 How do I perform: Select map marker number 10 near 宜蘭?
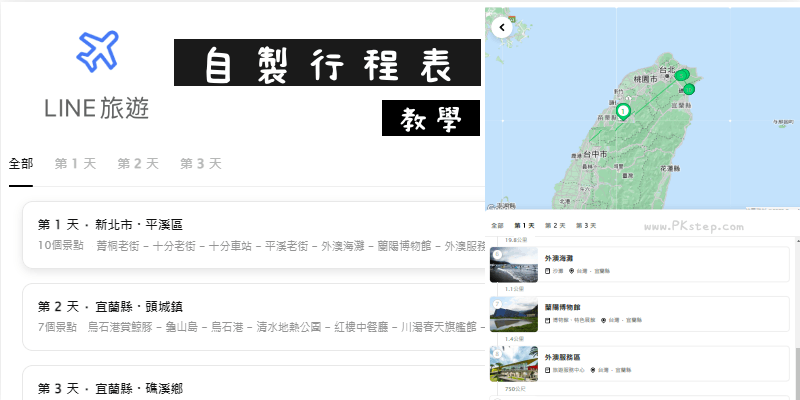pyautogui.click(x=689, y=89)
